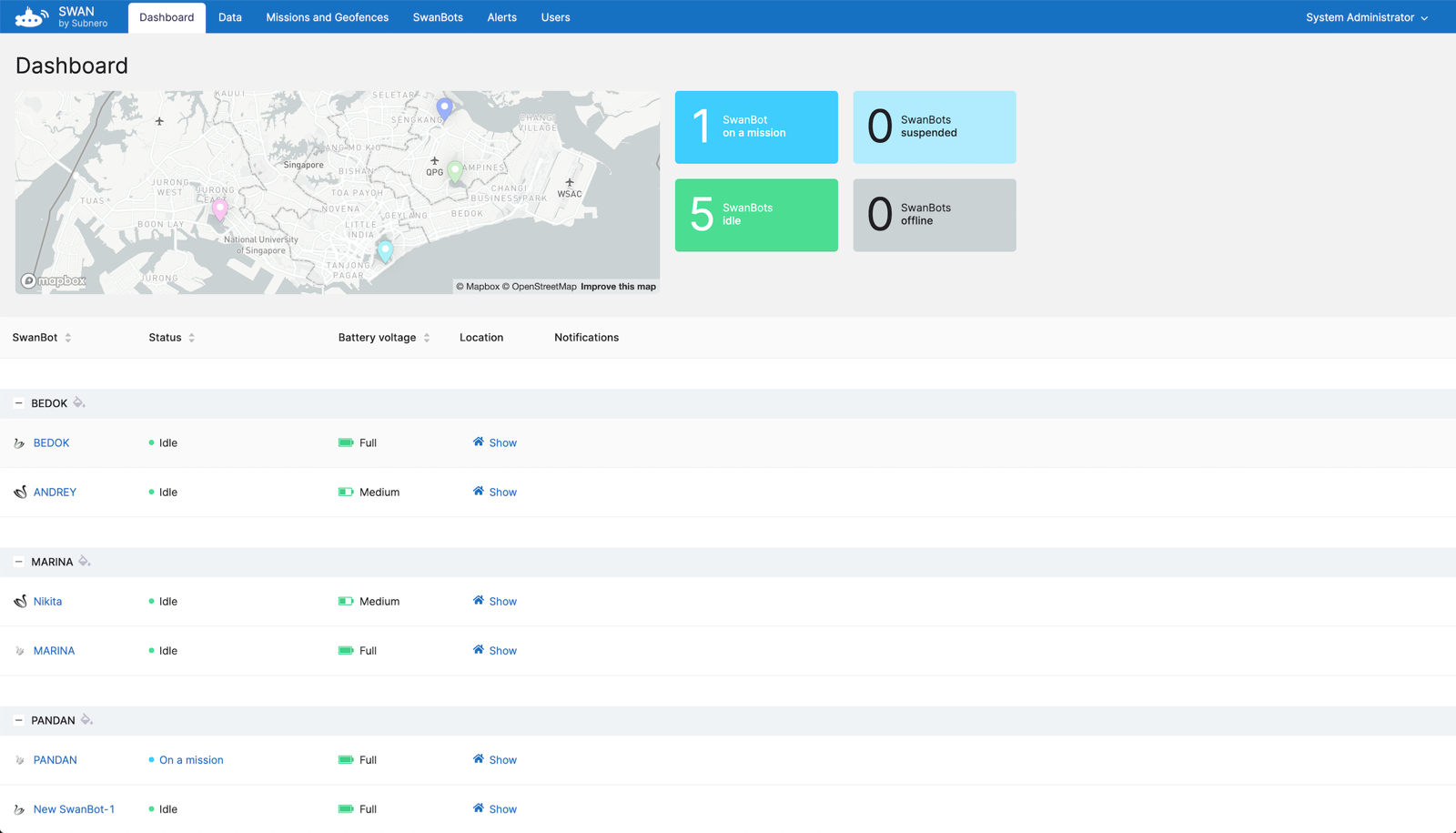Select the SwanBots suspended card
Viewport: 1456px width, 833px height.
tap(935, 127)
